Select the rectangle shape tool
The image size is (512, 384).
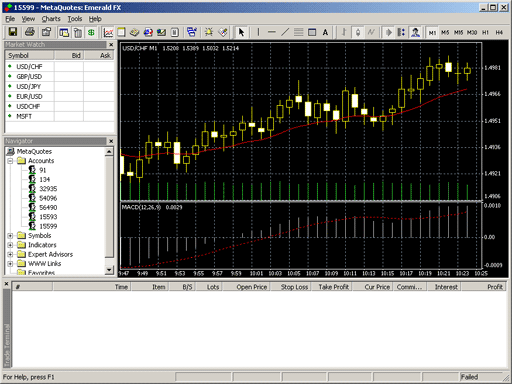312,32
